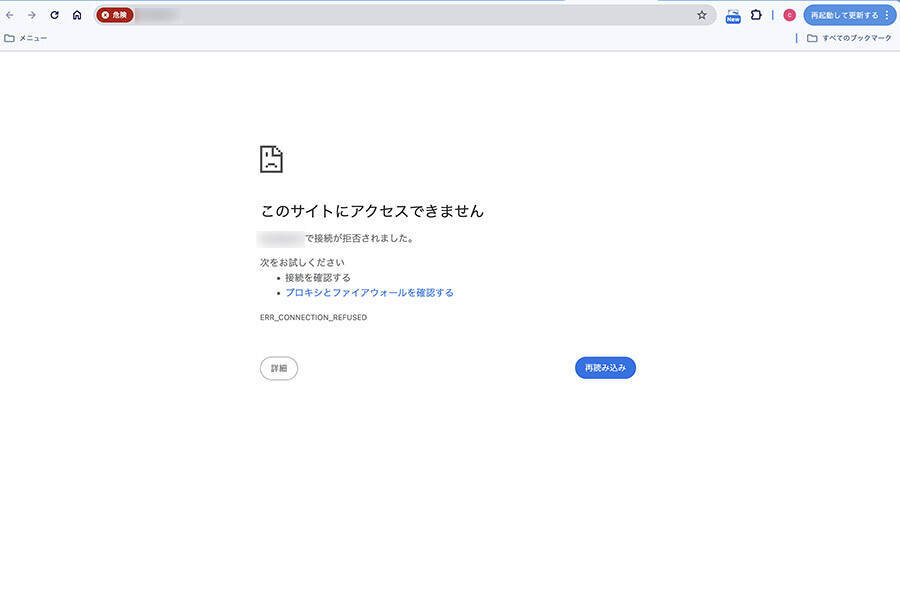The image size is (900, 590).
Task: Click the forward navigation arrow
Action: click(32, 15)
